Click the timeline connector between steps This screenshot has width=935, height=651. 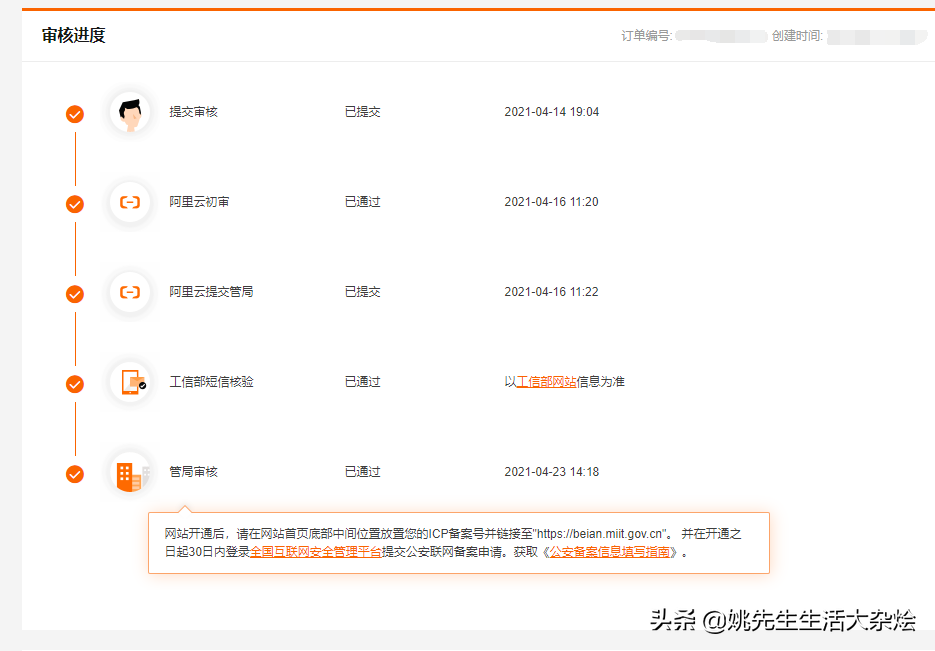pos(75,158)
